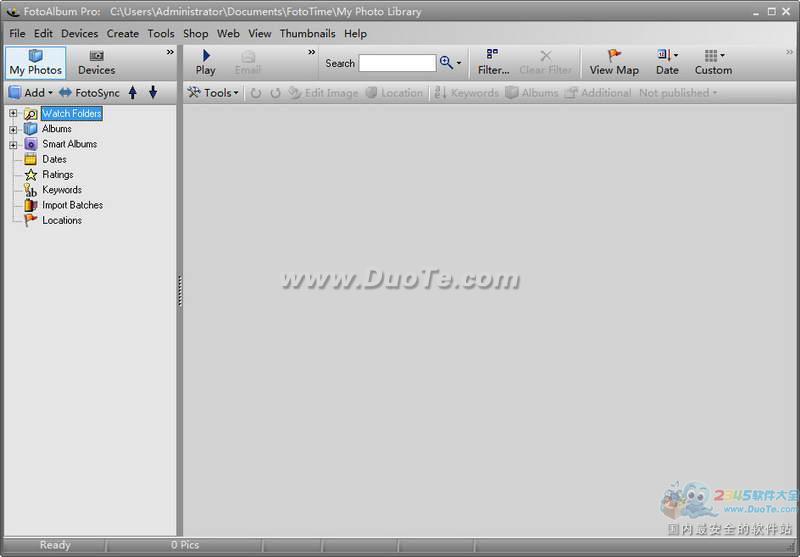Open the Shop menu
Screen dimensions: 800x557
click(195, 34)
